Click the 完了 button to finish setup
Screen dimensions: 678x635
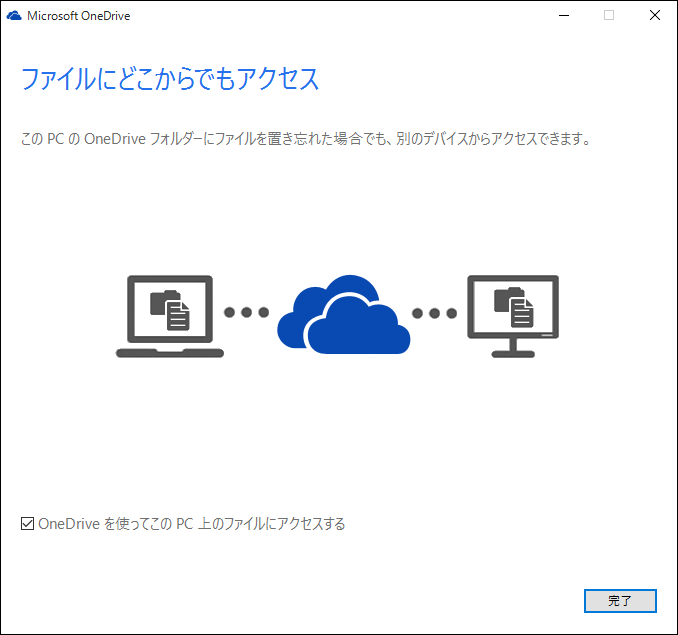pyautogui.click(x=620, y=600)
